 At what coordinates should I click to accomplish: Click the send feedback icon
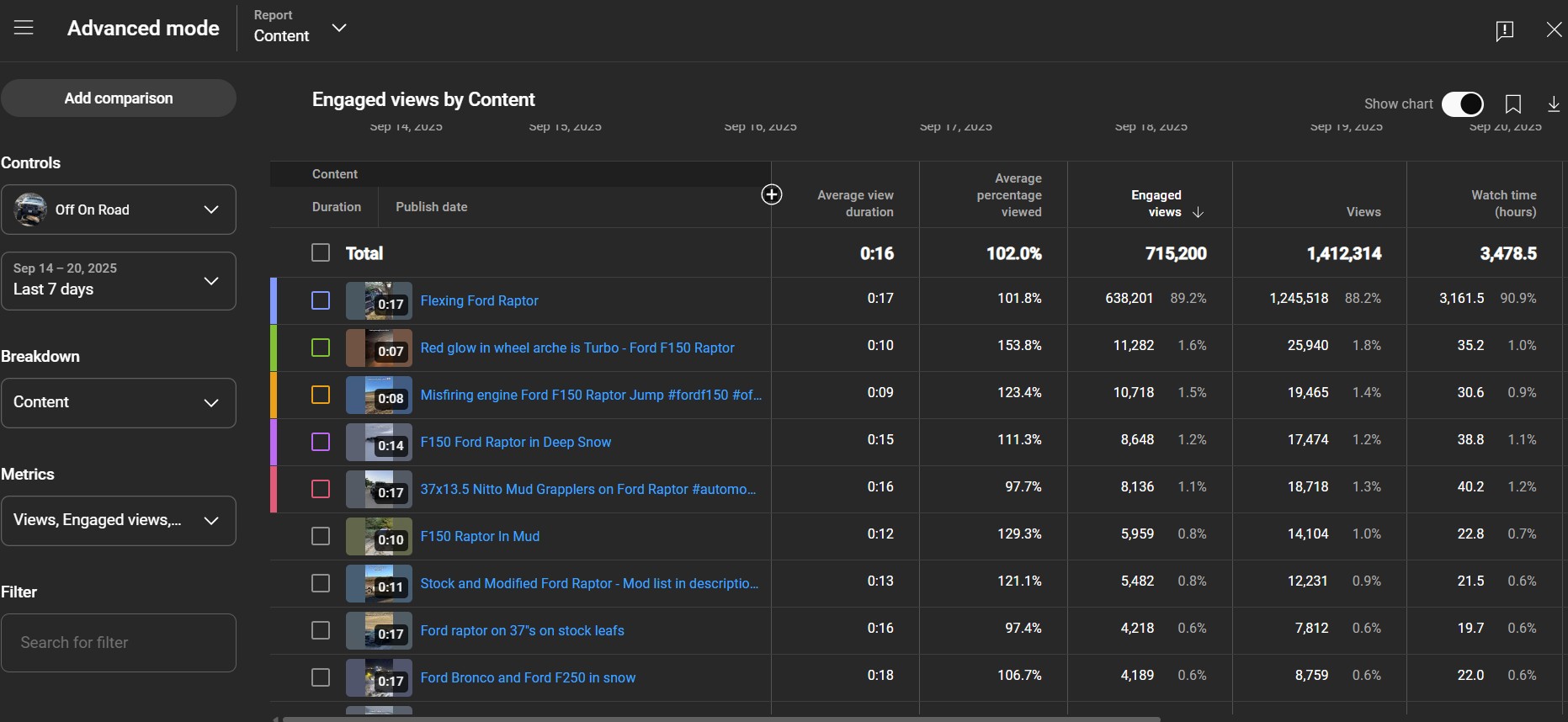point(1504,30)
